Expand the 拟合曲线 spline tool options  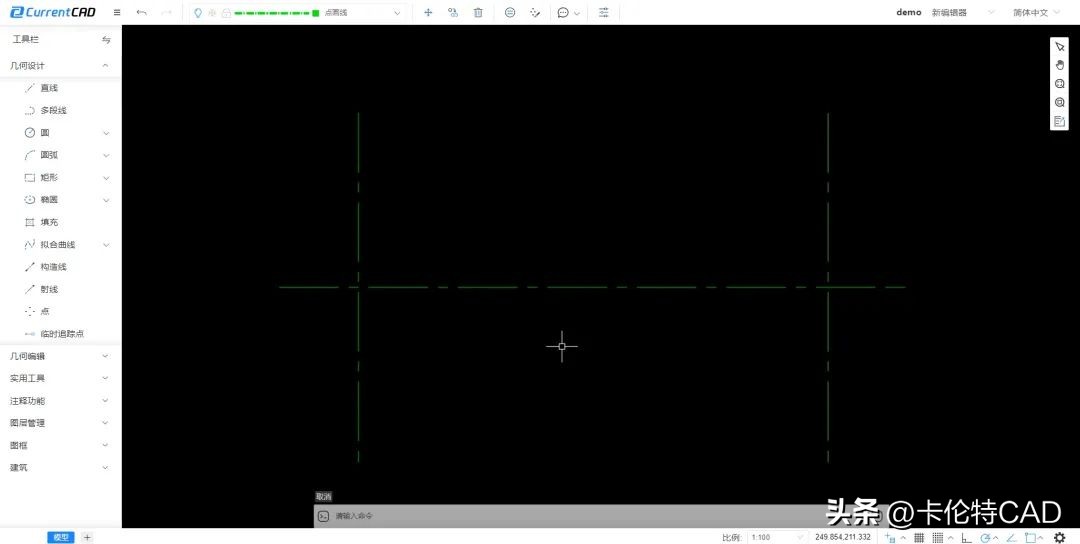(106, 244)
